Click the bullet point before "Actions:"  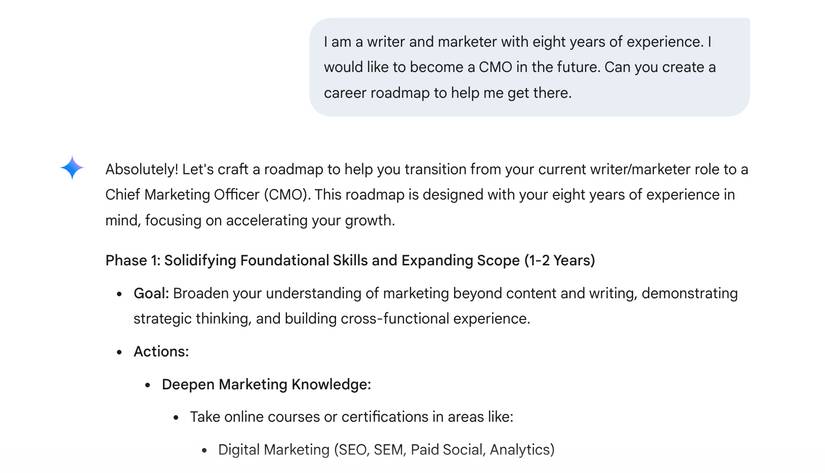120,352
